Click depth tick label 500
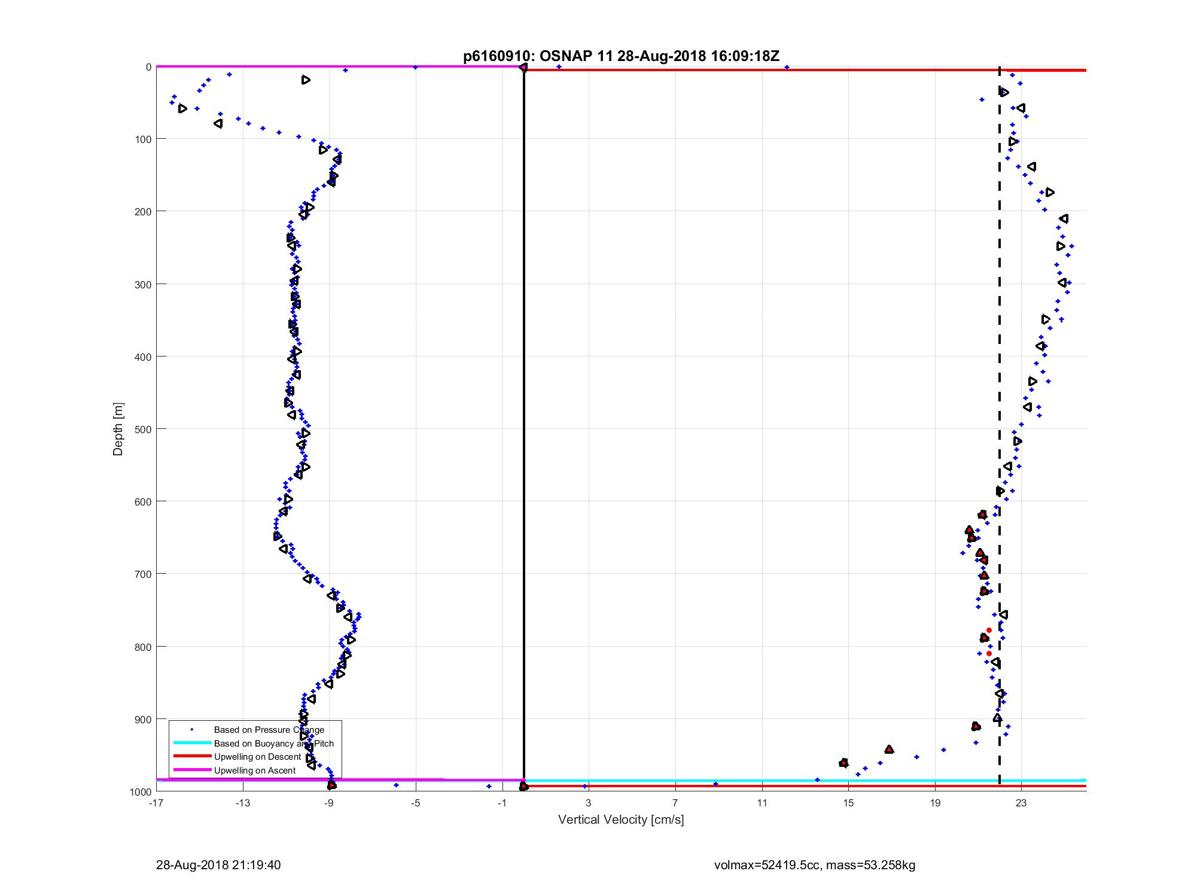Viewport: 1200px width, 889px height. 142,429
